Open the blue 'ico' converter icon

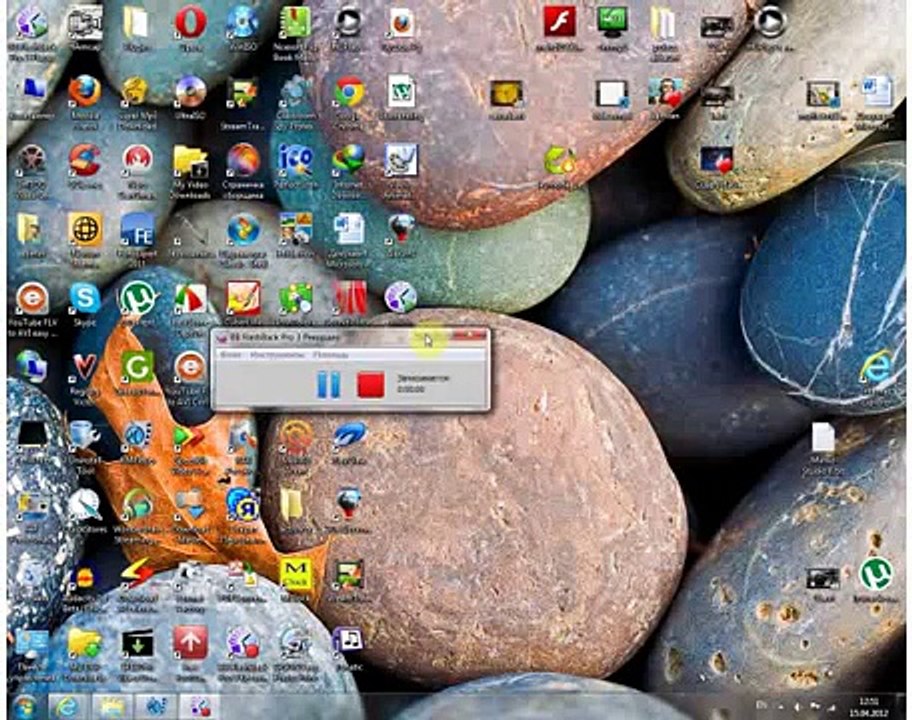coord(295,160)
